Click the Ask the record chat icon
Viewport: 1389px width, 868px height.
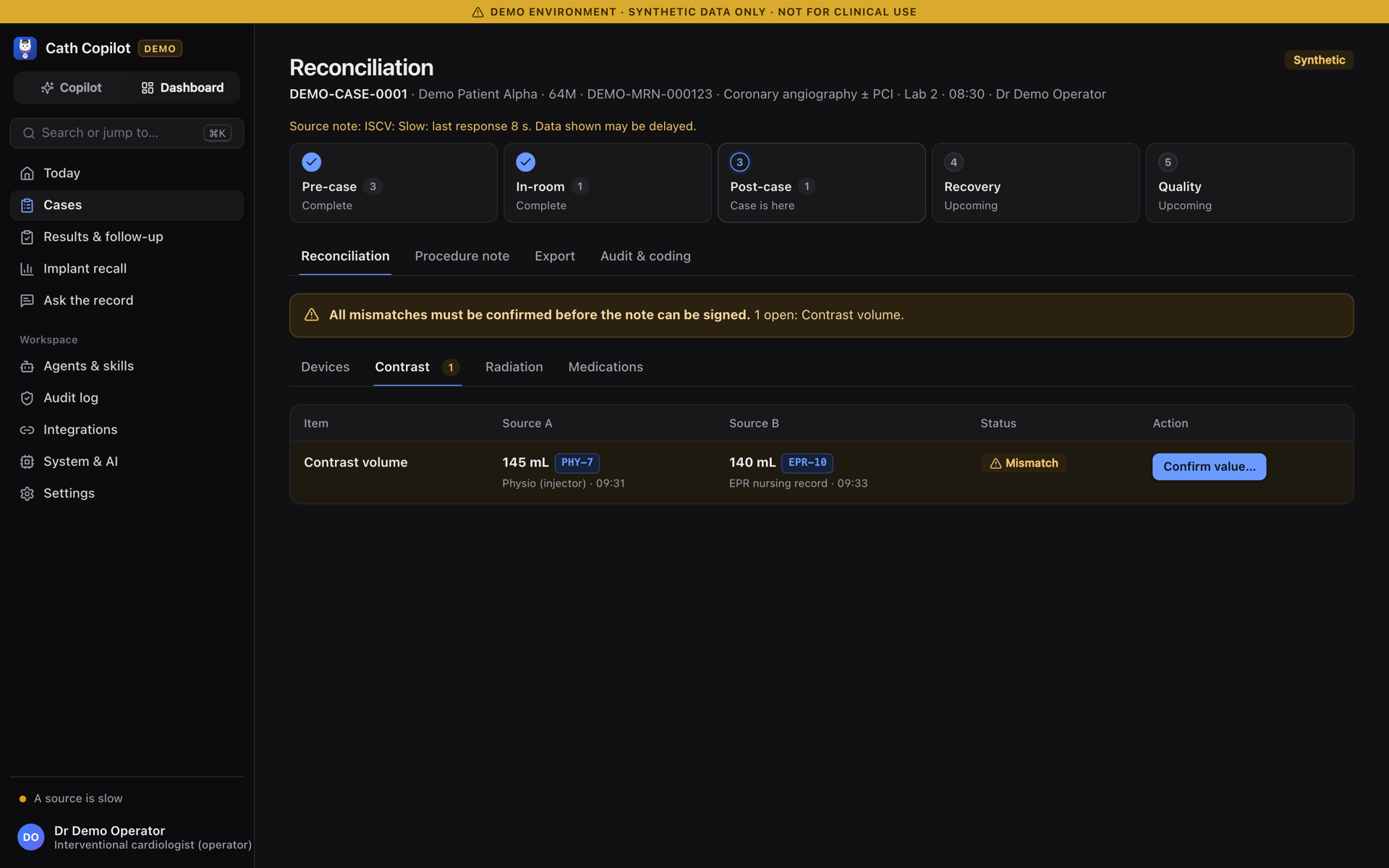click(x=27, y=301)
